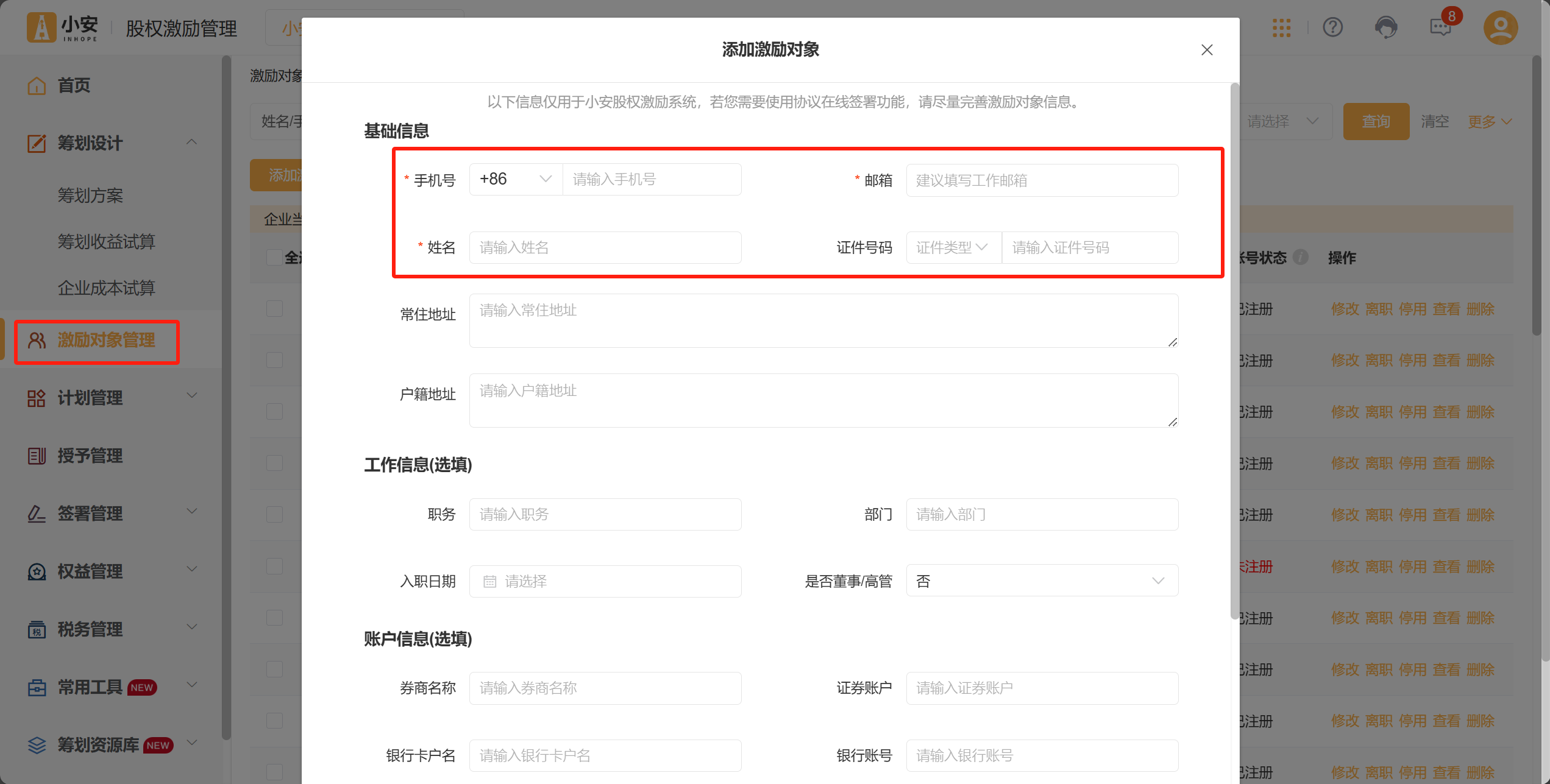Open the user avatar profile icon
The width and height of the screenshot is (1550, 784).
(x=1501, y=27)
